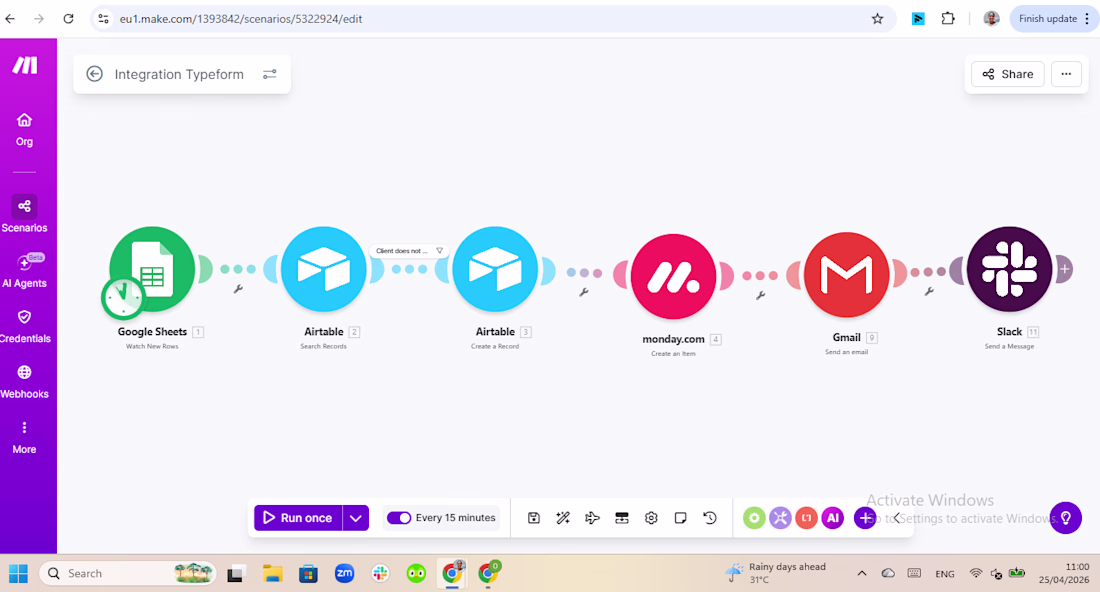
Task: Open the Airtable Search Records module
Action: click(323, 269)
